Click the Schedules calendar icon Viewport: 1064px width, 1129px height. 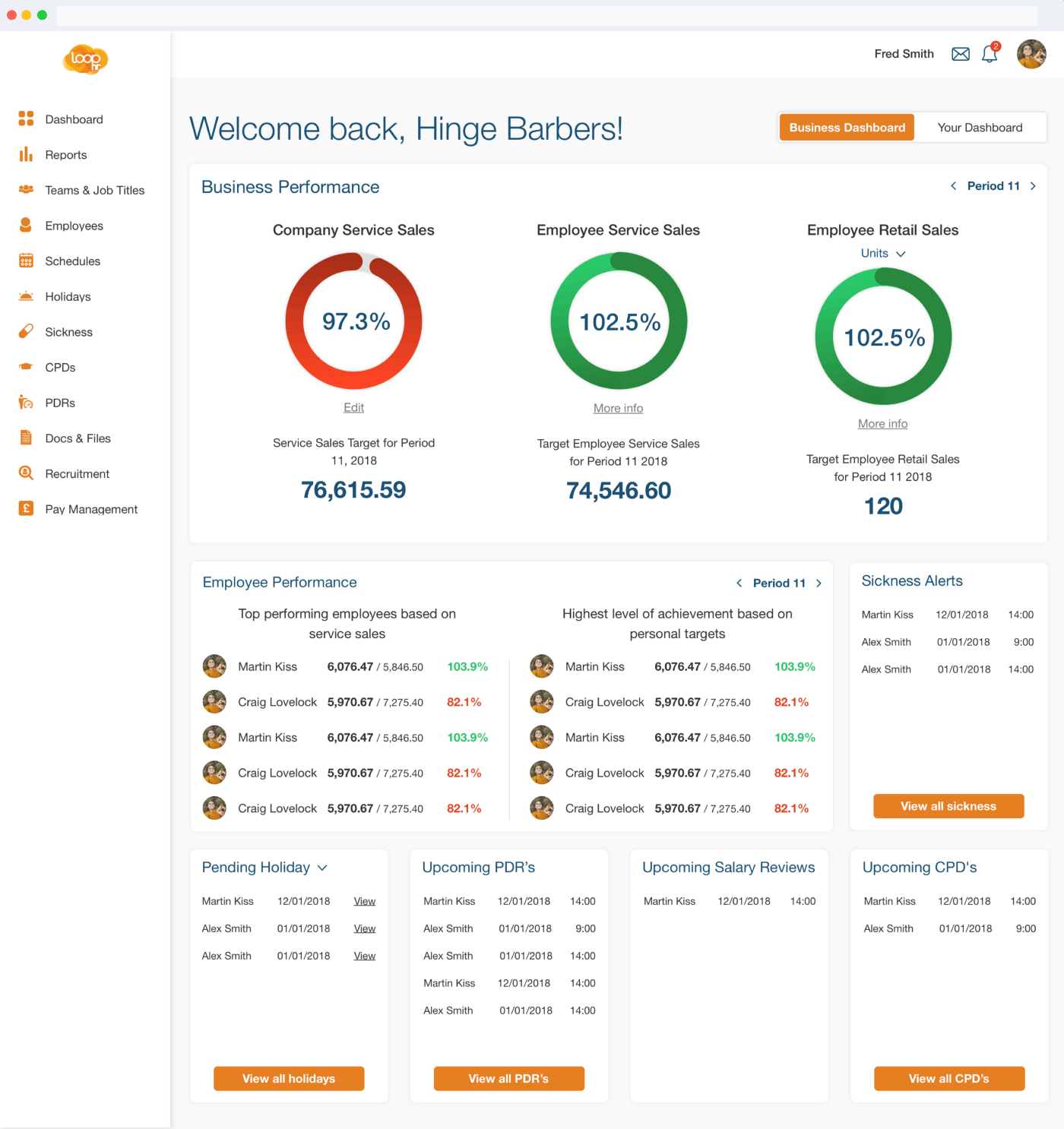point(26,261)
